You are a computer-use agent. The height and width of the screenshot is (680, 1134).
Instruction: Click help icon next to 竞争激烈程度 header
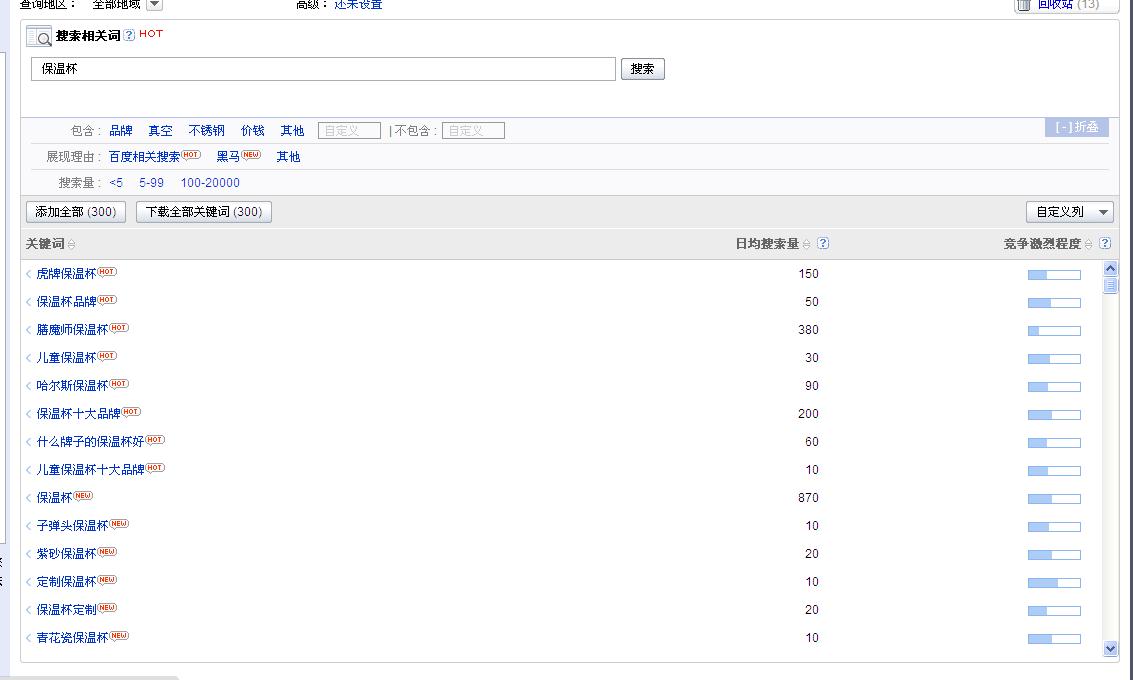(x=1105, y=243)
